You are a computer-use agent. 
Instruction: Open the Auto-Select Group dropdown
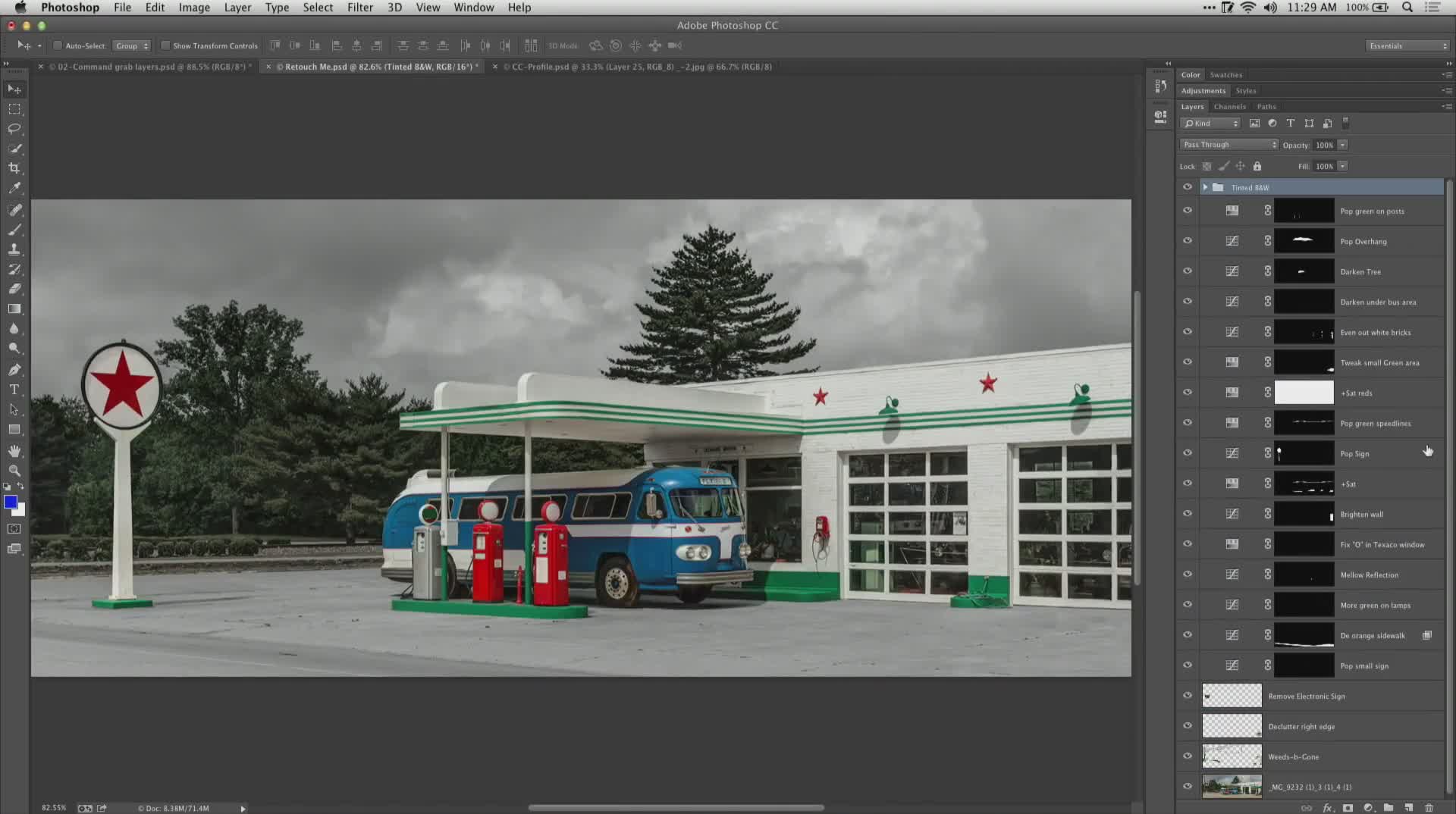point(132,45)
